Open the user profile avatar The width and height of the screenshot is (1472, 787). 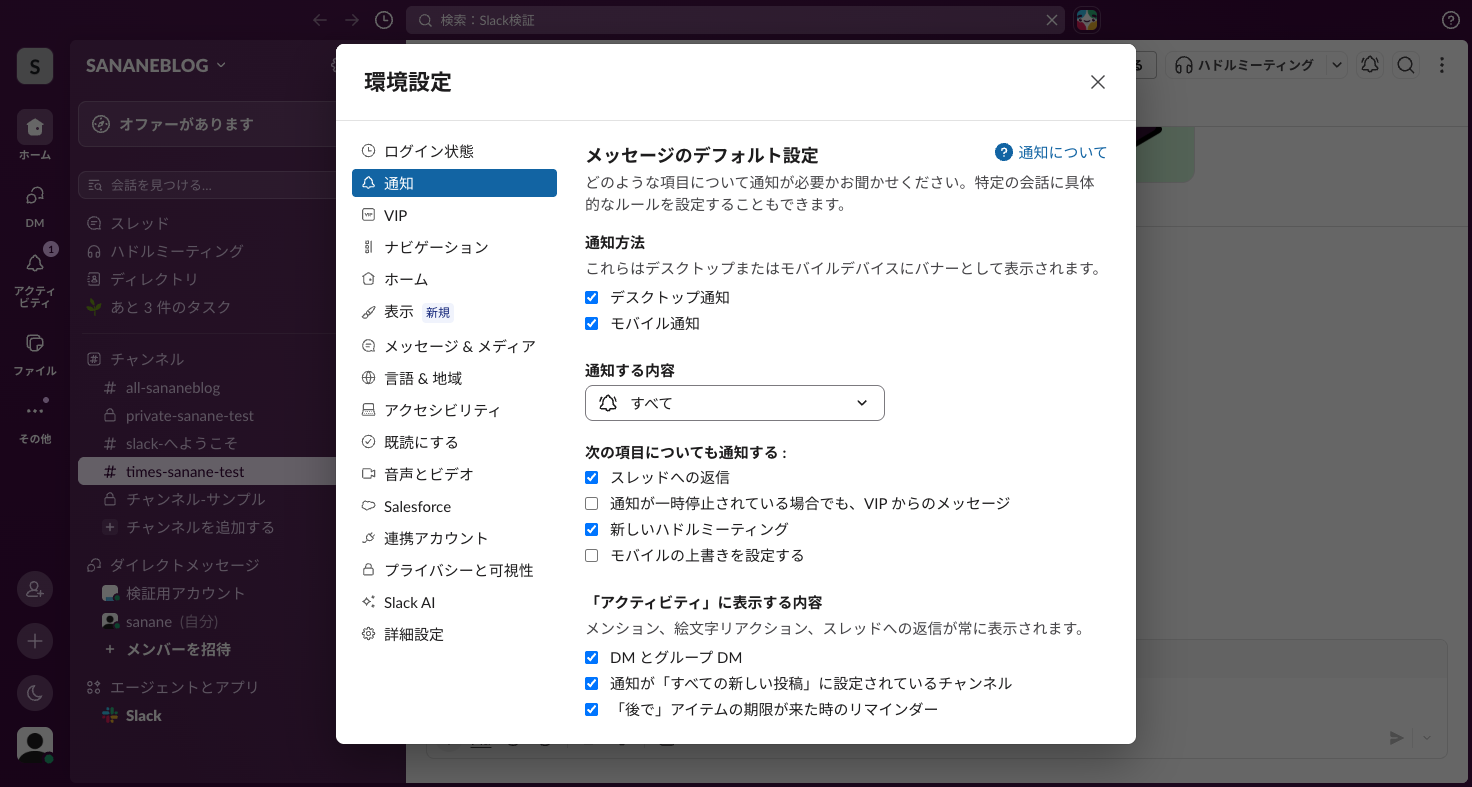35,745
